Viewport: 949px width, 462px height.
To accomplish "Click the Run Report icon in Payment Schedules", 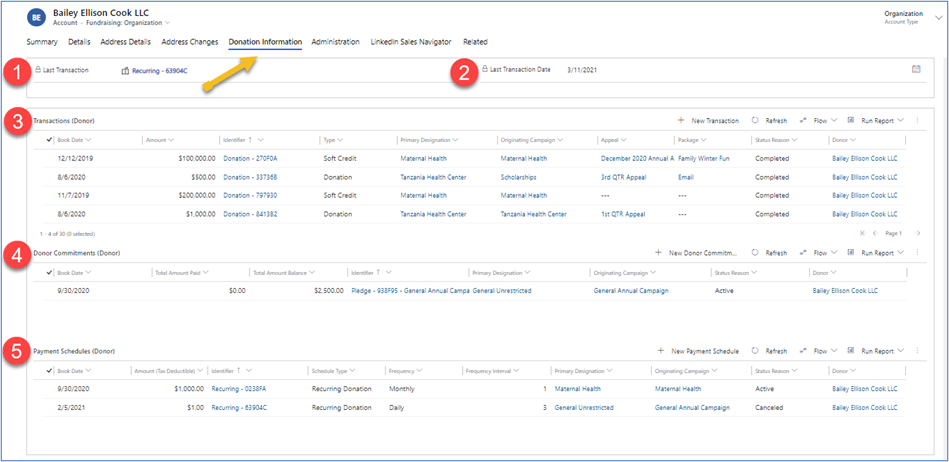I will tap(851, 351).
